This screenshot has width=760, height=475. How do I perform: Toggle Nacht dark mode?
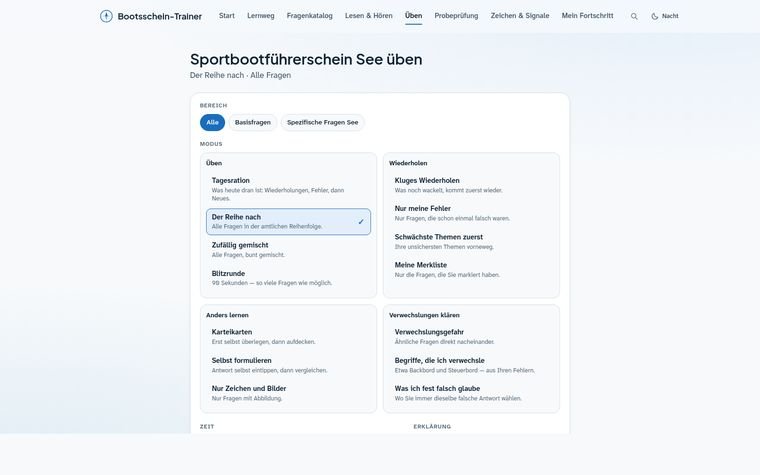click(x=665, y=16)
